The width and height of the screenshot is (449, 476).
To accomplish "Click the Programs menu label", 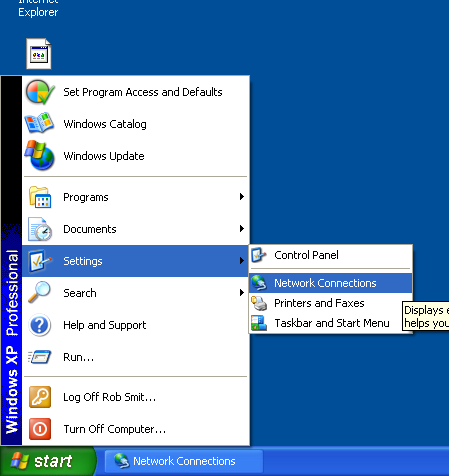I will [86, 197].
